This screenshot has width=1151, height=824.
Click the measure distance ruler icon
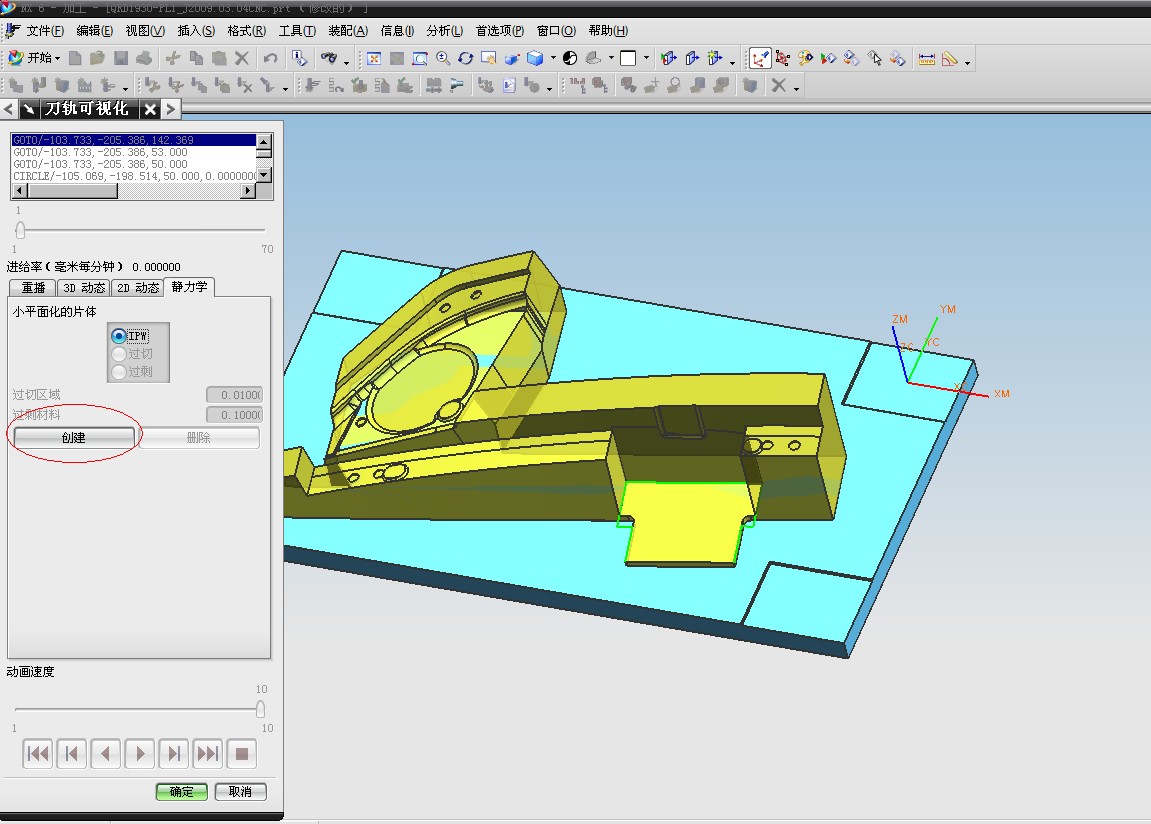point(926,59)
